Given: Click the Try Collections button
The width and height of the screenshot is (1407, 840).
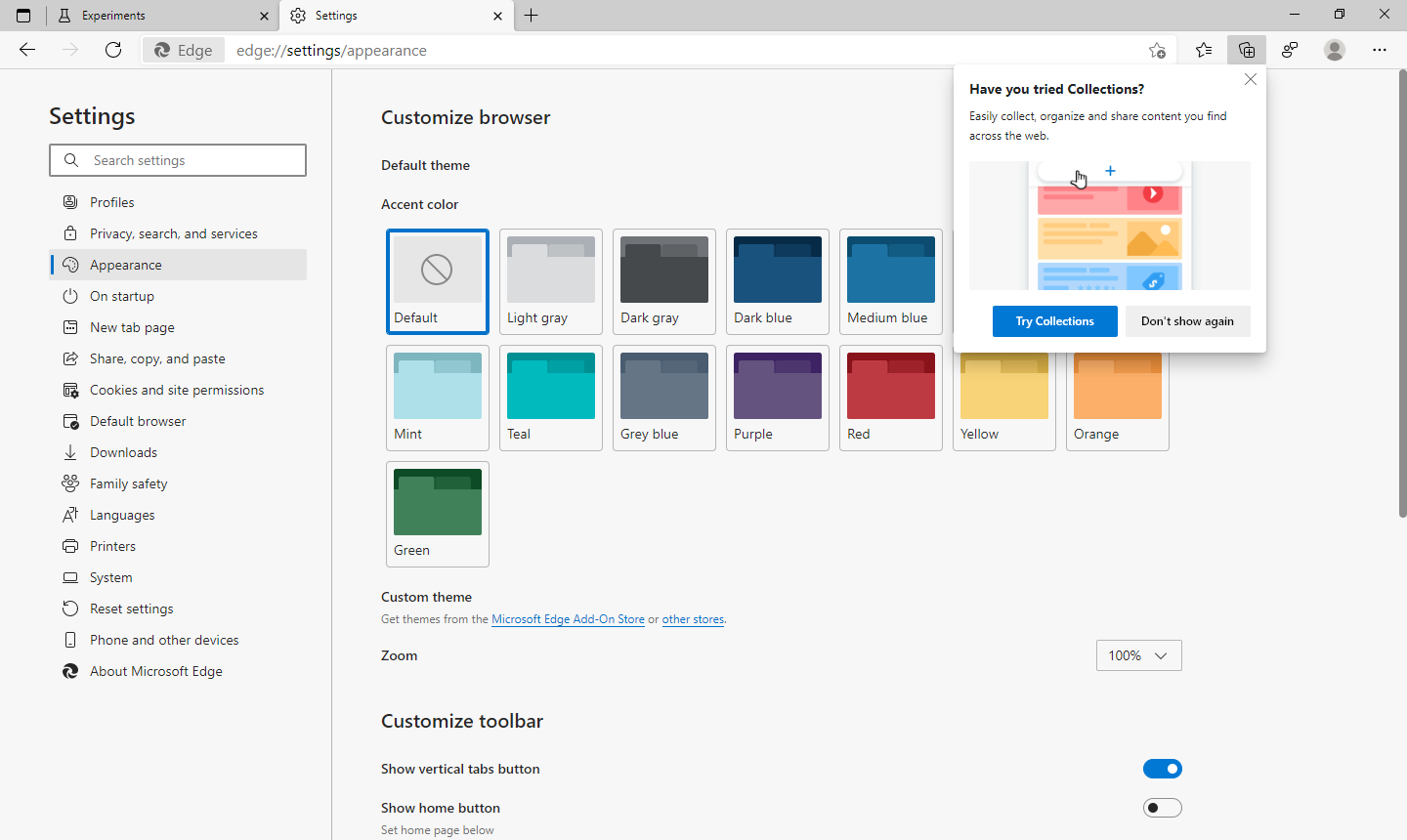Looking at the screenshot, I should click(1055, 321).
